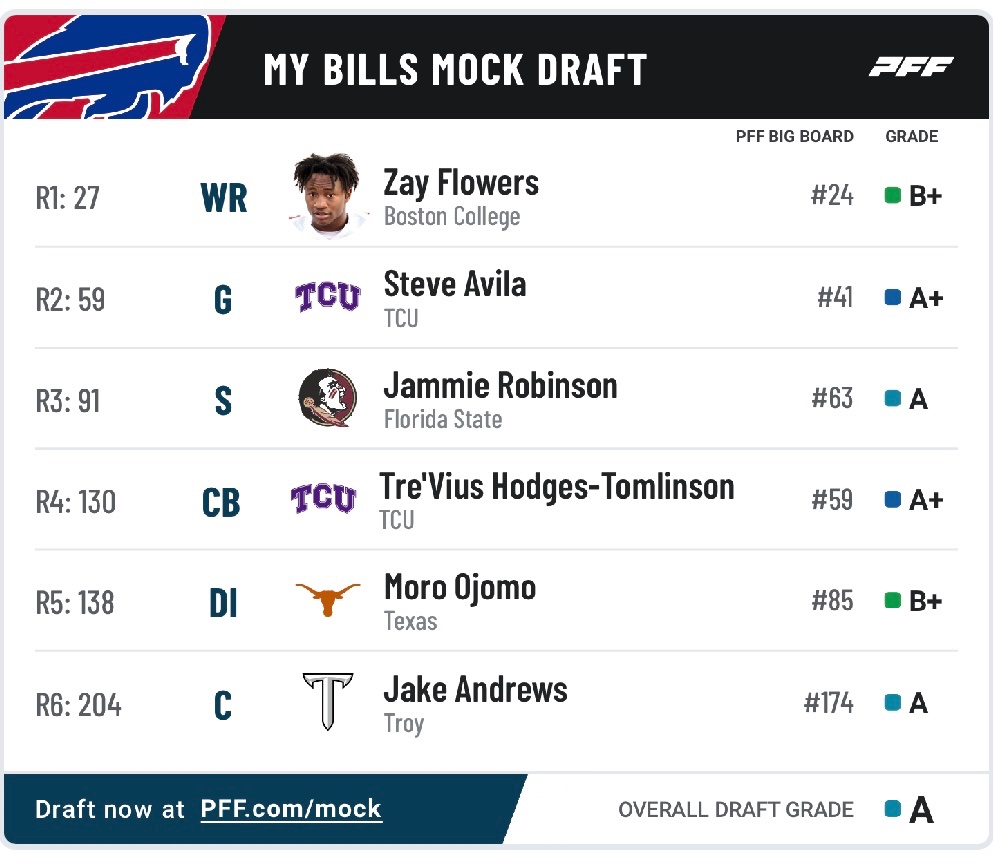
Task: Click blue A+ grade swatch for Steve Avila
Action: tap(892, 297)
